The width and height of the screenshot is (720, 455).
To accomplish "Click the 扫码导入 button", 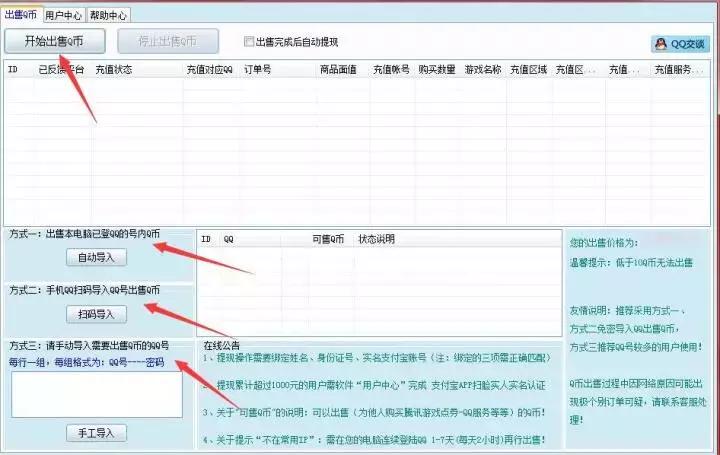I will coord(96,315).
